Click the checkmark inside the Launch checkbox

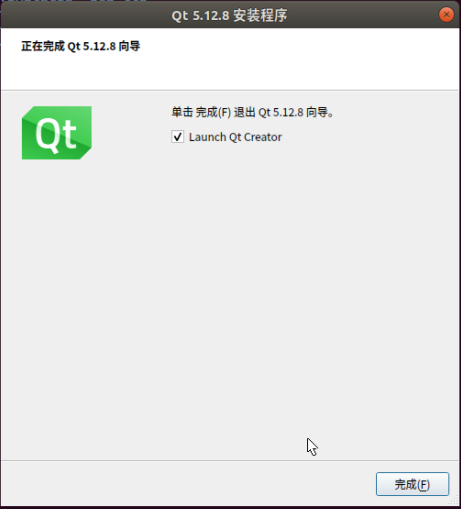tap(177, 137)
